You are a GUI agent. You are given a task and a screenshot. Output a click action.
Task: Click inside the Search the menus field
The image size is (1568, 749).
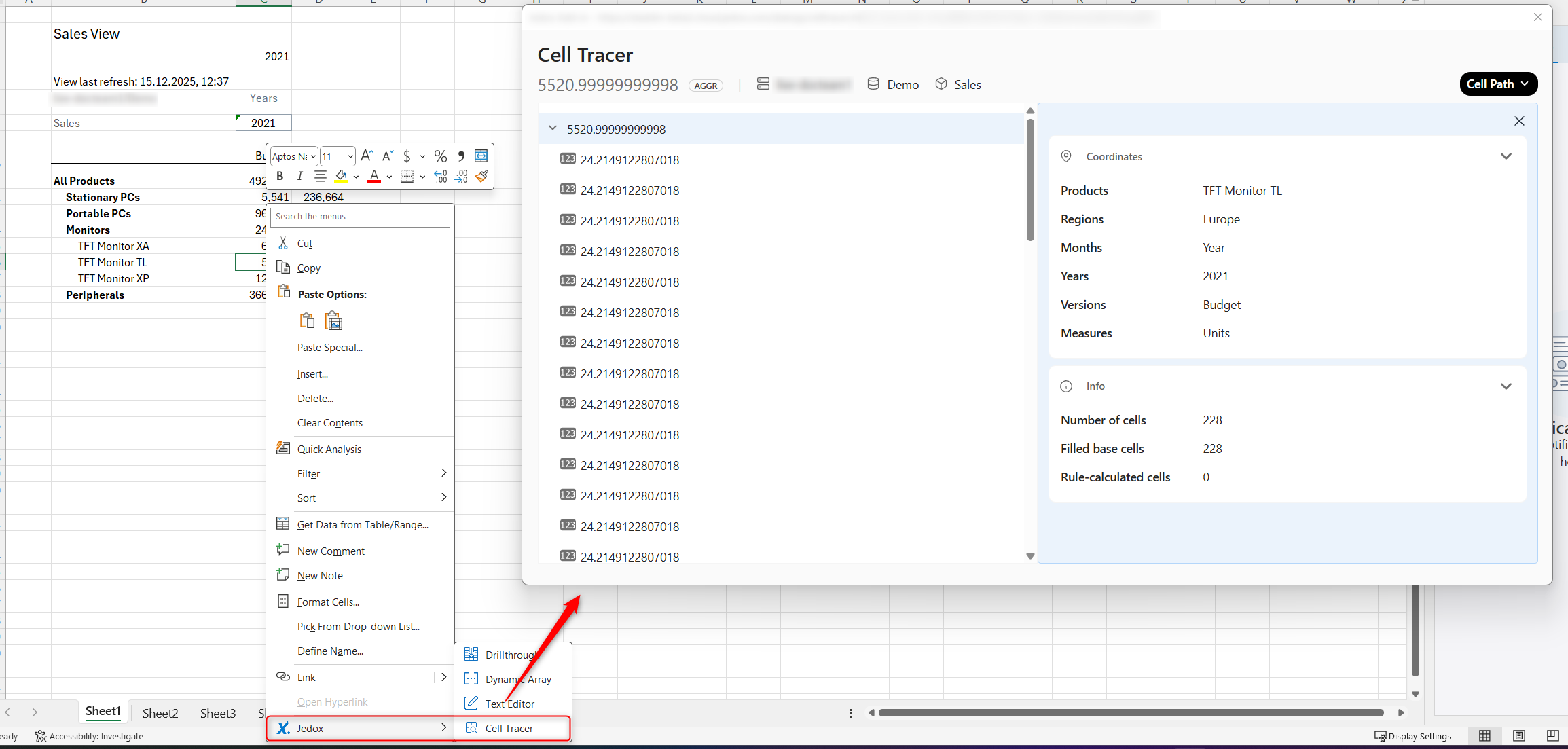pyautogui.click(x=360, y=217)
